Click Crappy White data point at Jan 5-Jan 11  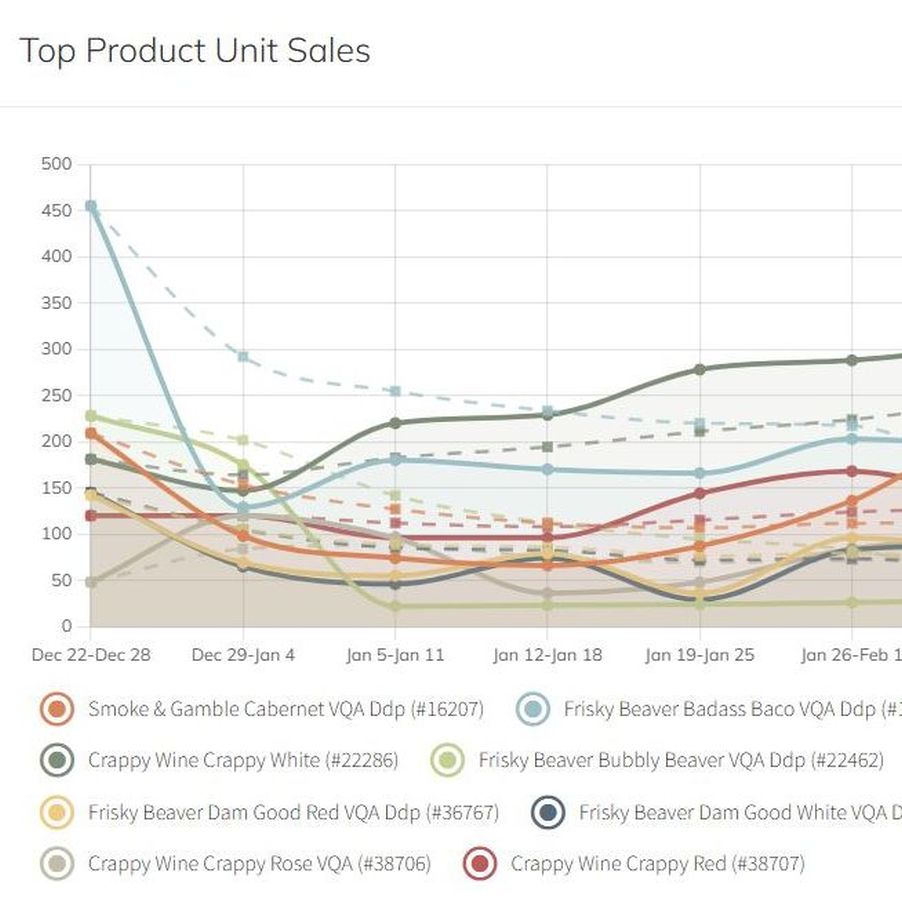[395, 423]
